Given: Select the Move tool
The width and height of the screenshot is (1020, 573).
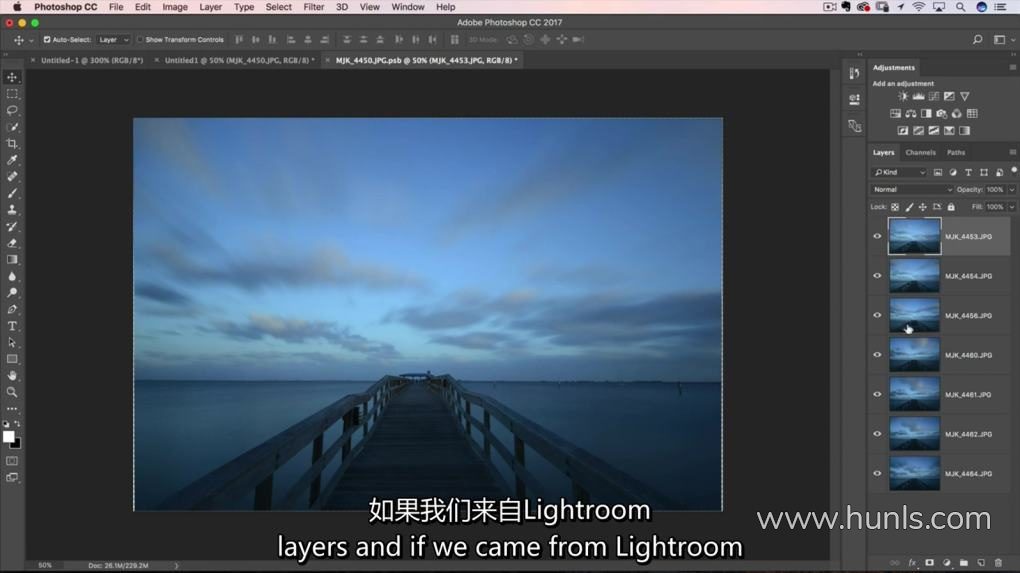Looking at the screenshot, I should pyautogui.click(x=12, y=77).
